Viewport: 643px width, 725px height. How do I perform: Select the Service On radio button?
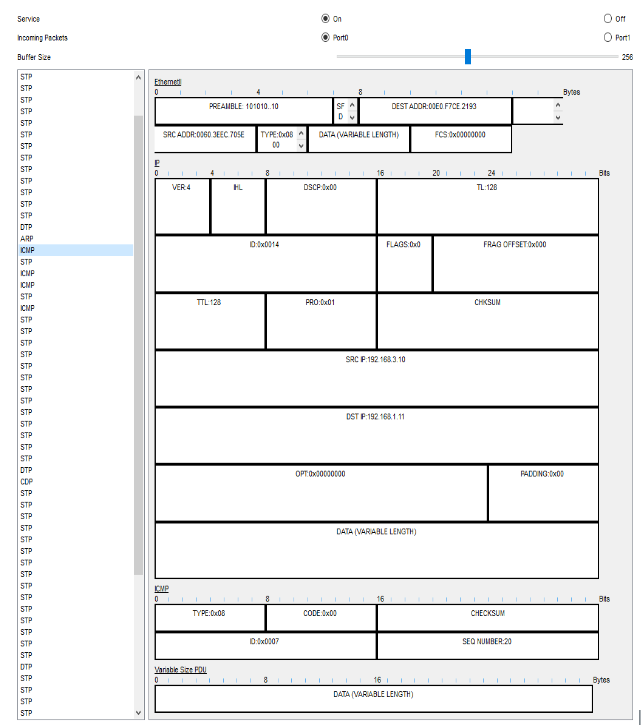pos(325,18)
